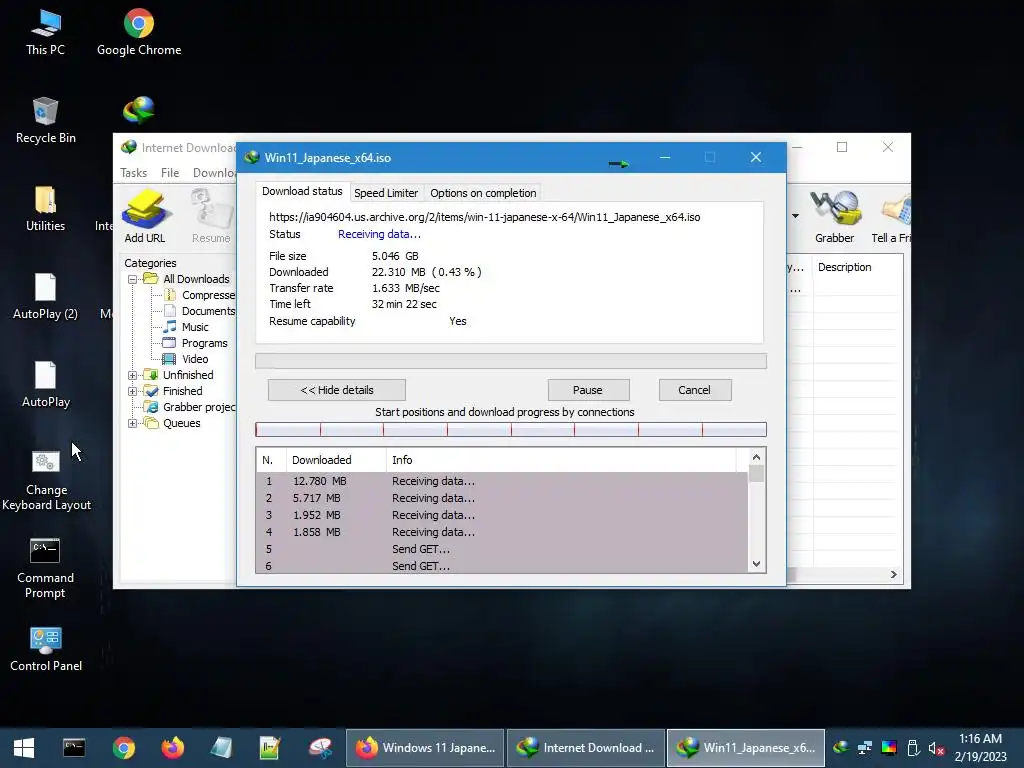Open Google Chrome desktop shortcut
Viewport: 1024px width, 768px height.
click(138, 33)
